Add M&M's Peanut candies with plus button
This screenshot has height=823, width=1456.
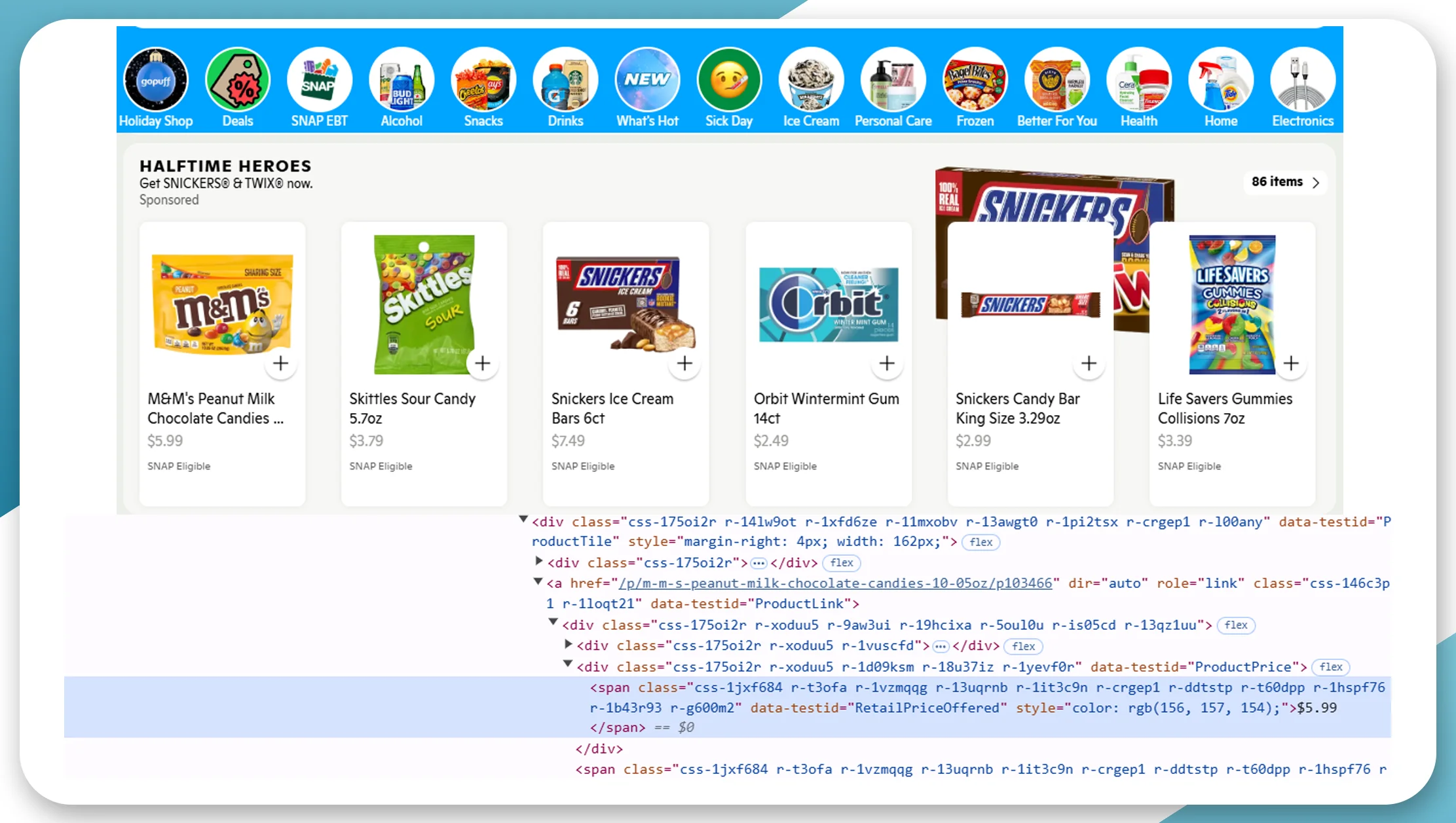(x=280, y=363)
